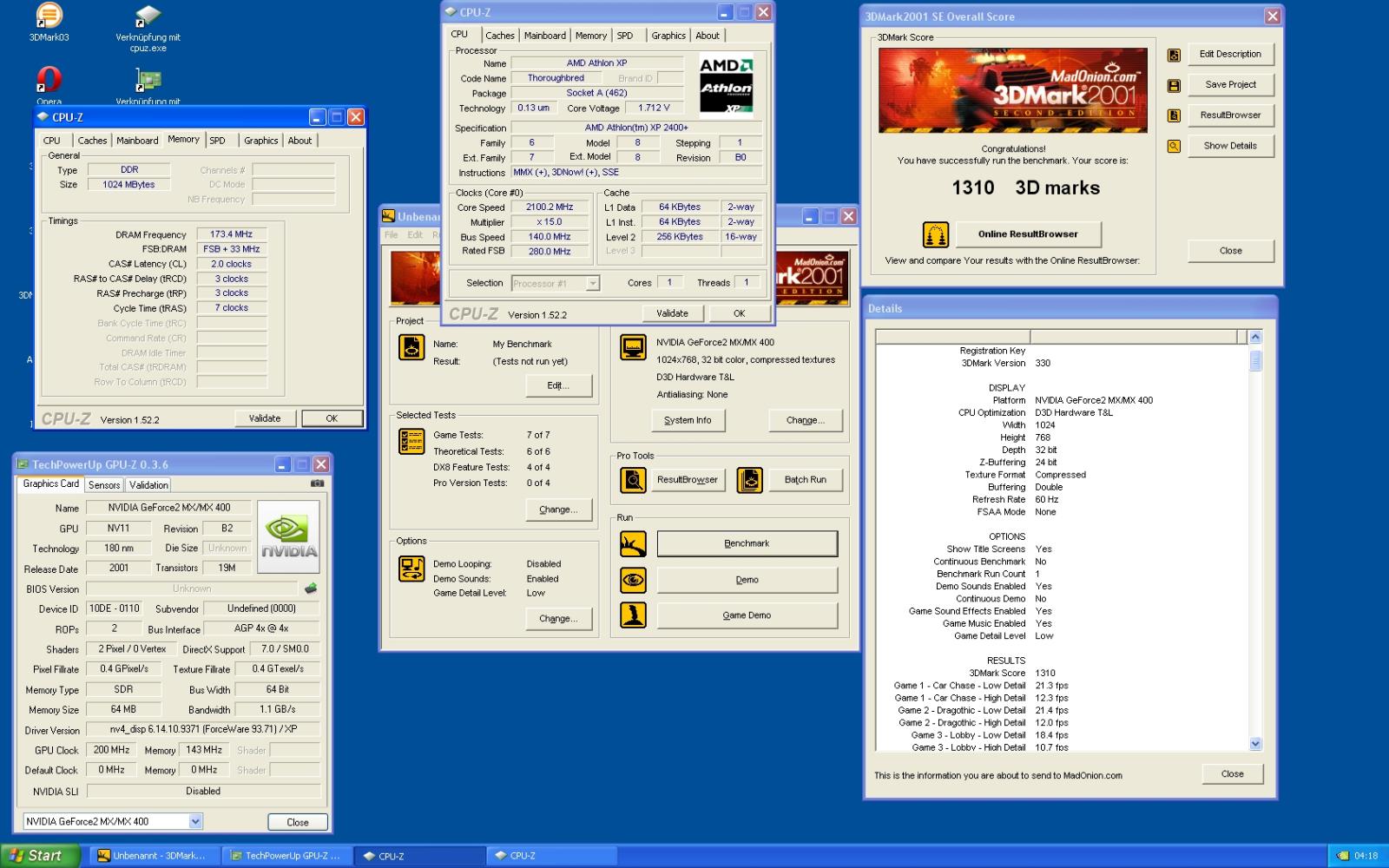The height and width of the screenshot is (868, 1389).
Task: Click the AMD Athlon XP logo in CPU-Z
Action: [x=726, y=84]
